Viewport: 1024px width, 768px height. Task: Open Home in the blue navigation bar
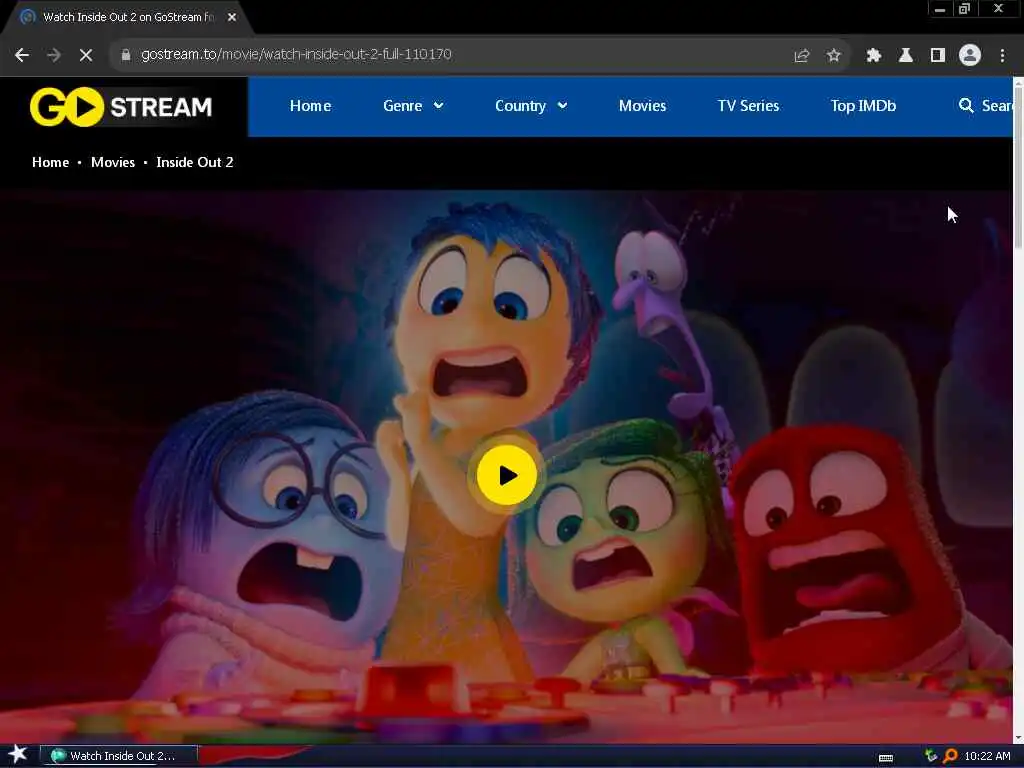[310, 106]
